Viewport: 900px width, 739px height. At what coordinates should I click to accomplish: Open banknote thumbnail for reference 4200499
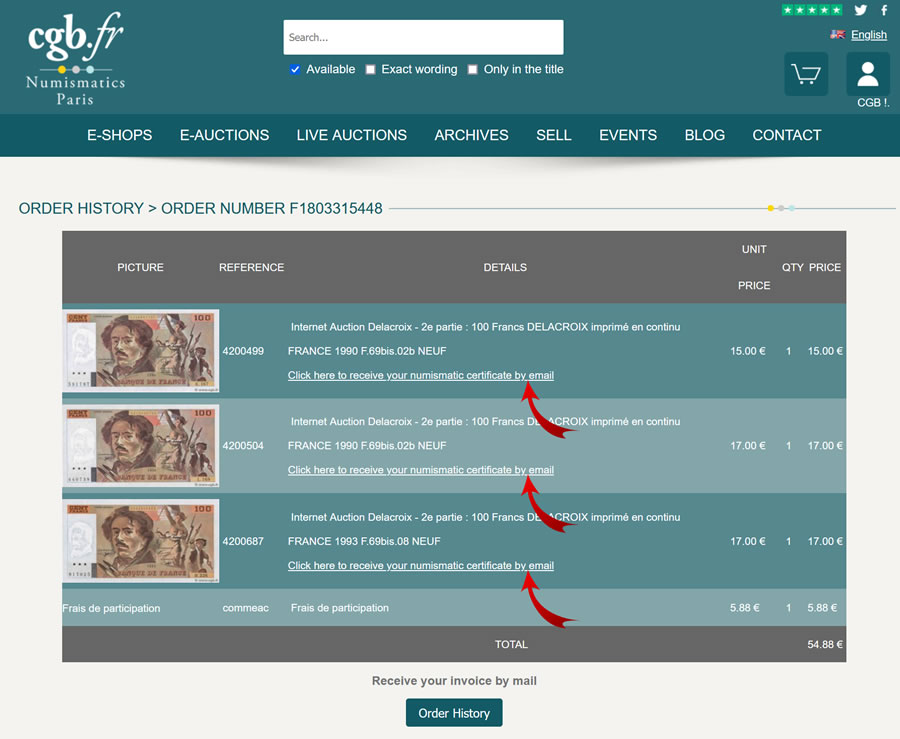[x=141, y=351]
